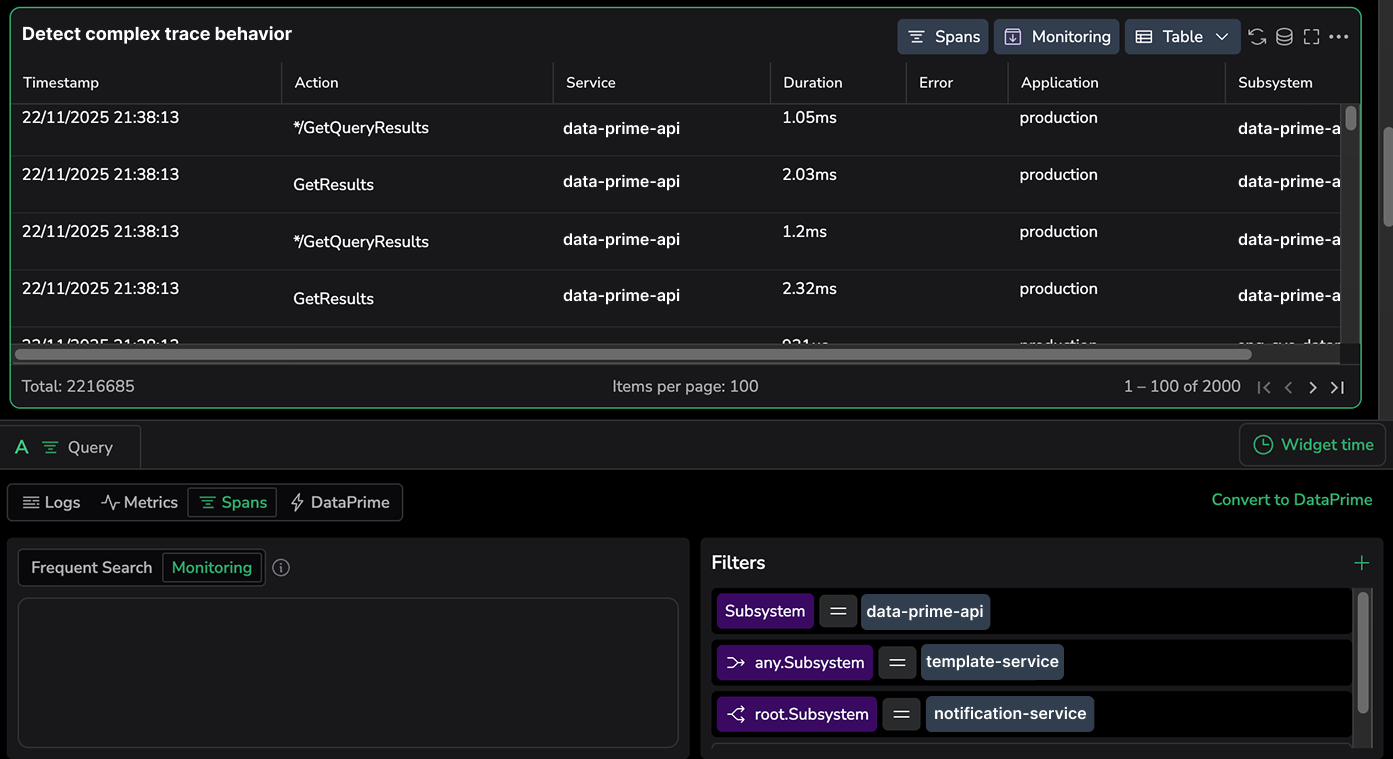The image size is (1393, 759).
Task: Switch search mode to Frequent Search
Action: (91, 568)
